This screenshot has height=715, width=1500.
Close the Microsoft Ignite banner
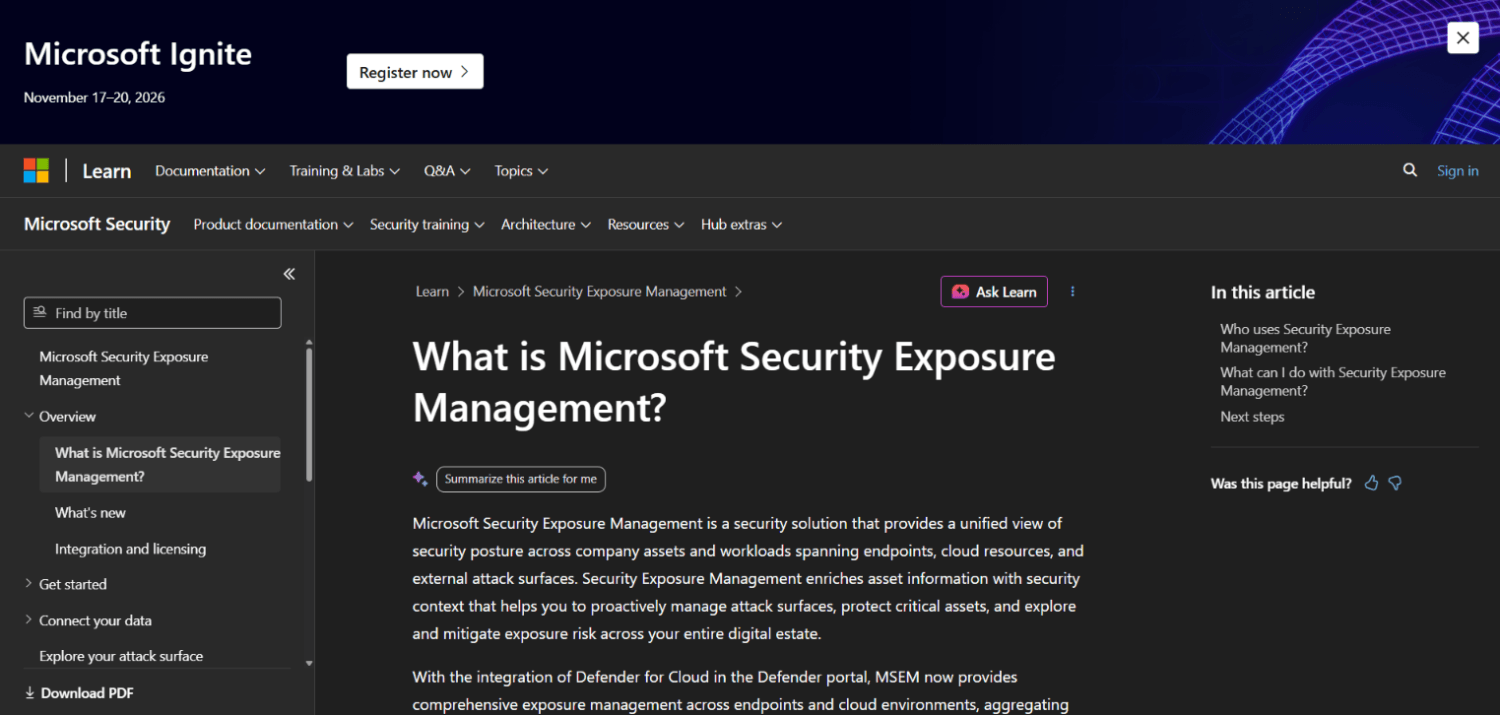1463,38
